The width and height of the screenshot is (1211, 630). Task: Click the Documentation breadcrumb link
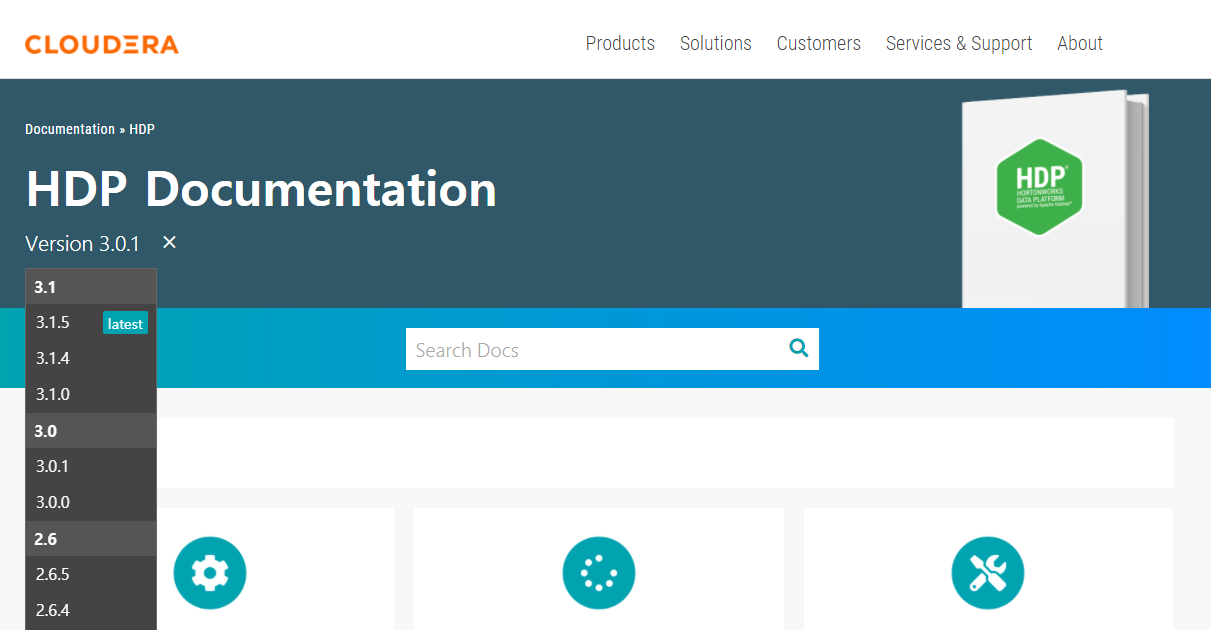pos(70,129)
